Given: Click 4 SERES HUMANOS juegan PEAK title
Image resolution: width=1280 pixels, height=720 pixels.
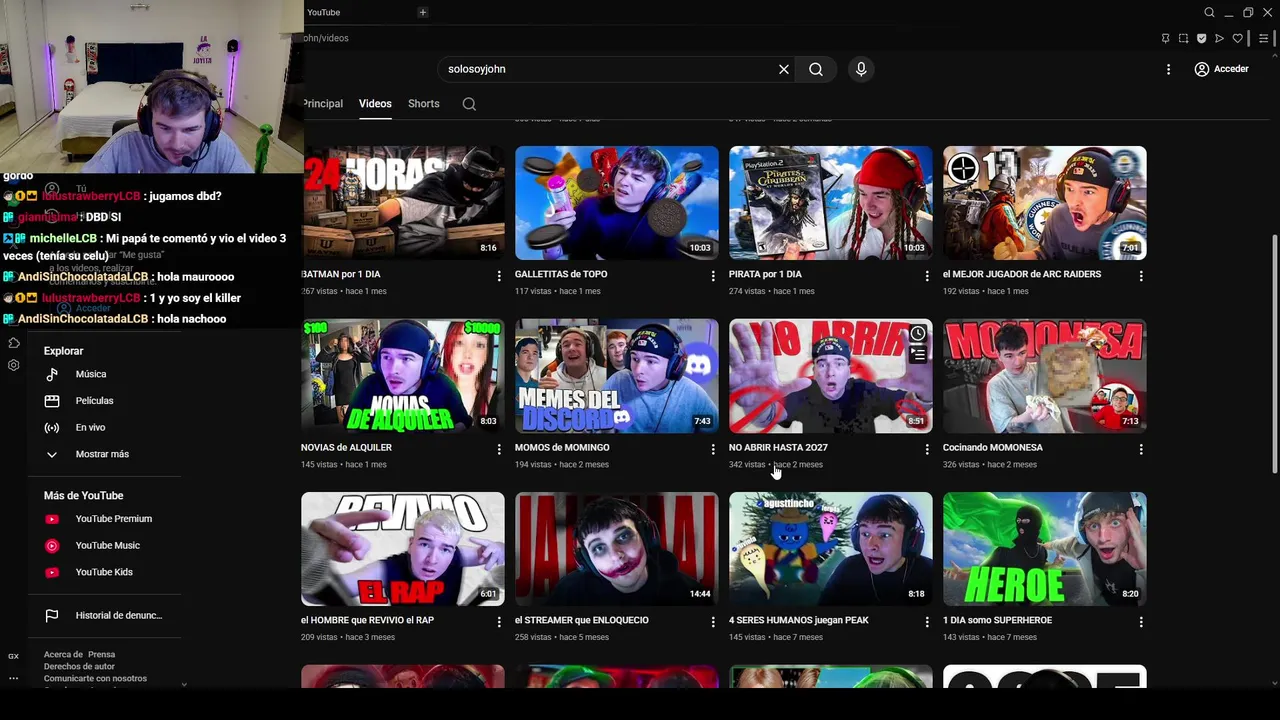Looking at the screenshot, I should (x=798, y=620).
